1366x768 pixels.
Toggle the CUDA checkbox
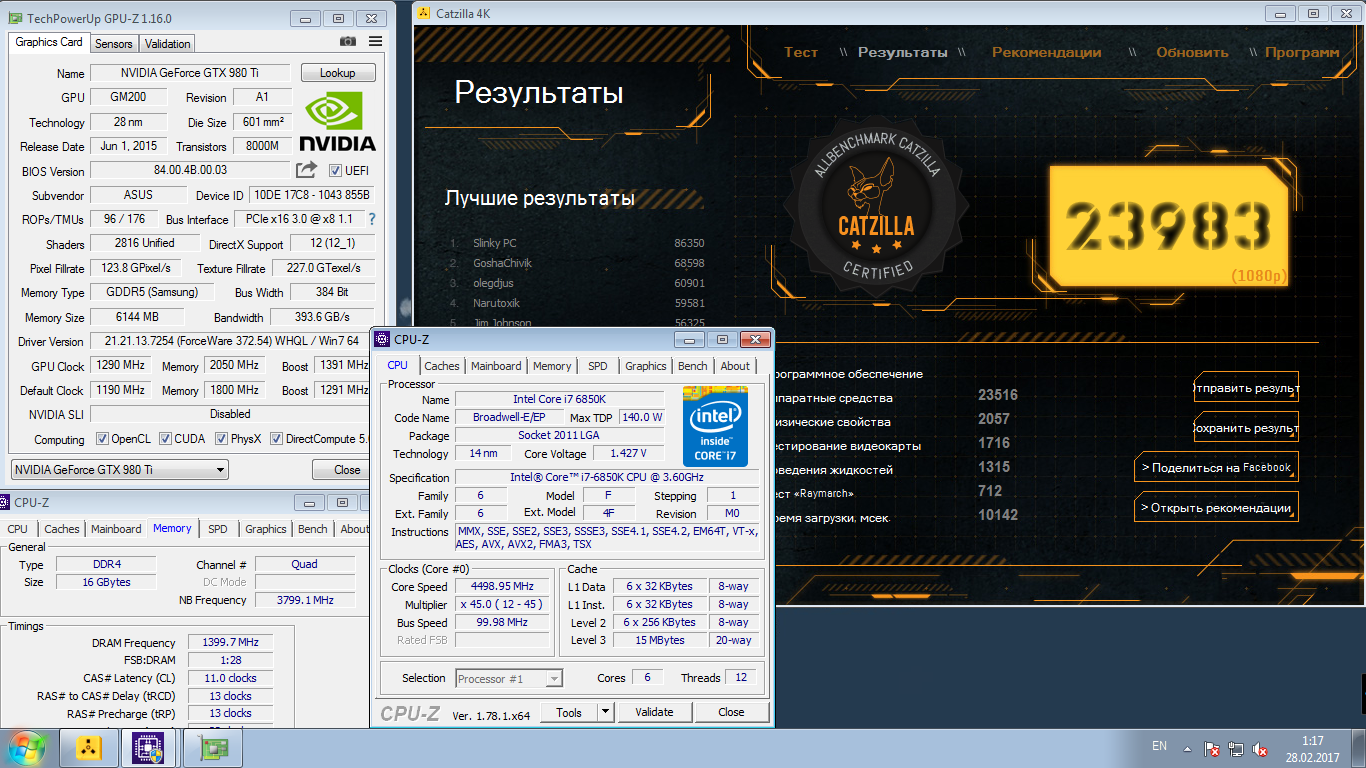(164, 439)
